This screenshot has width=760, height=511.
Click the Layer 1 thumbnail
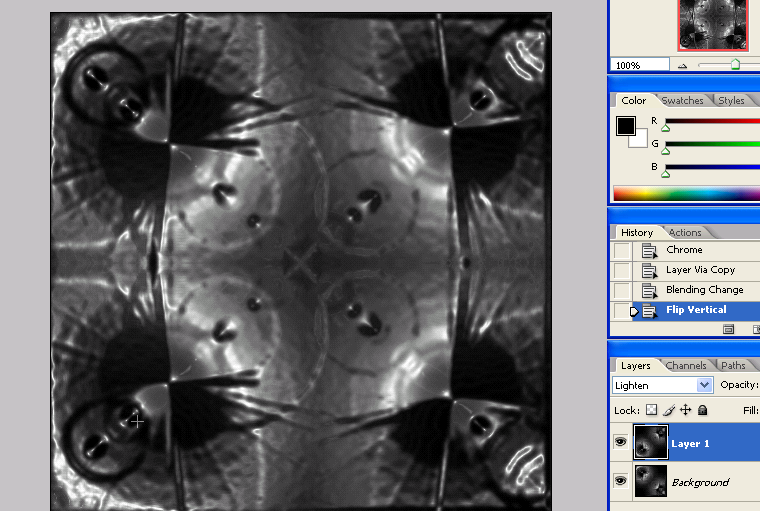click(650, 442)
